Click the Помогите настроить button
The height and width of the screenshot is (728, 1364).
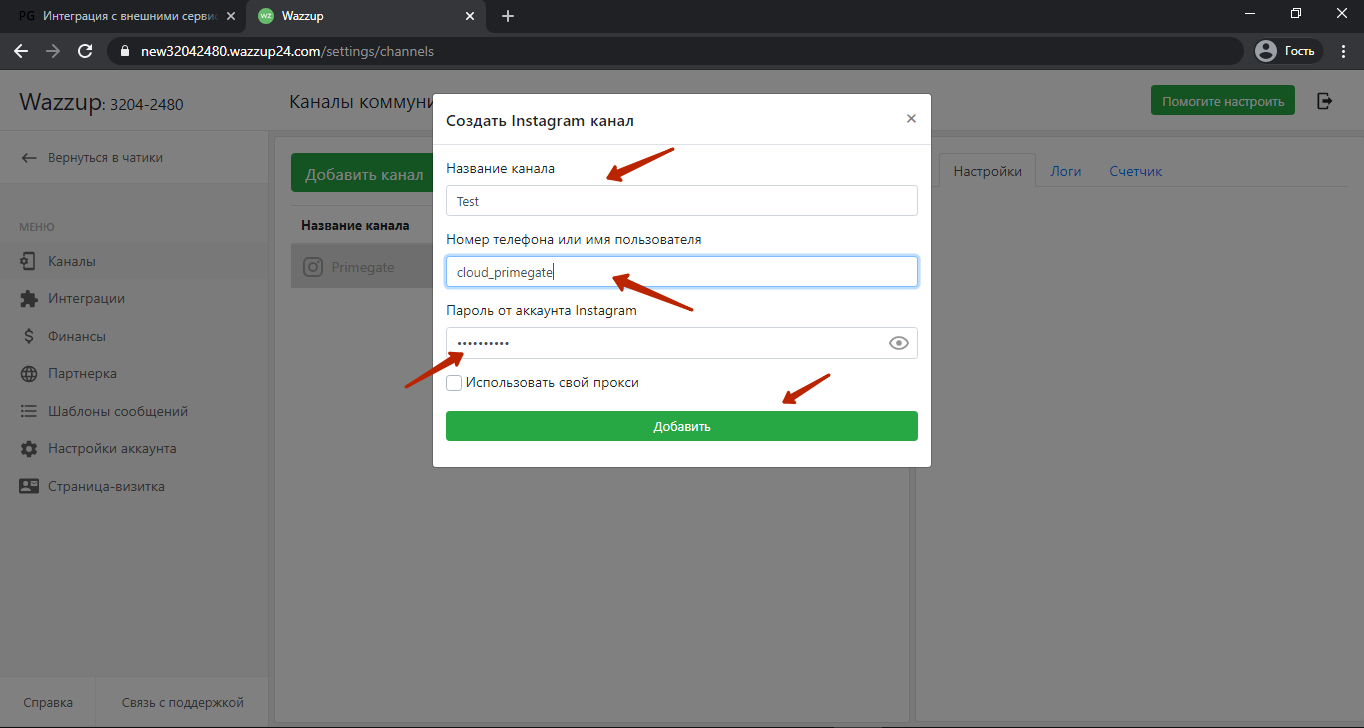1222,100
